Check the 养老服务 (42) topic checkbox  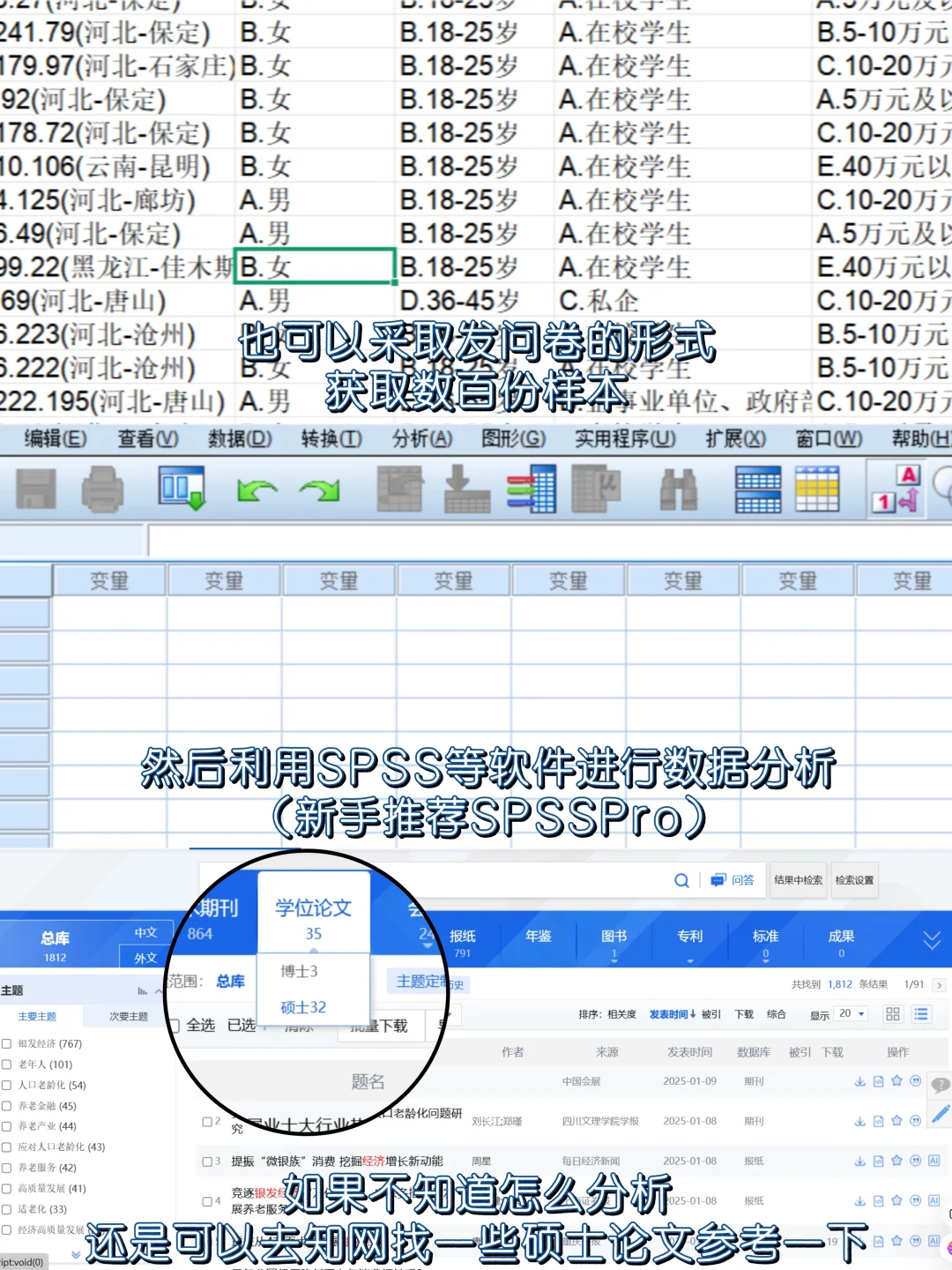point(7,1168)
